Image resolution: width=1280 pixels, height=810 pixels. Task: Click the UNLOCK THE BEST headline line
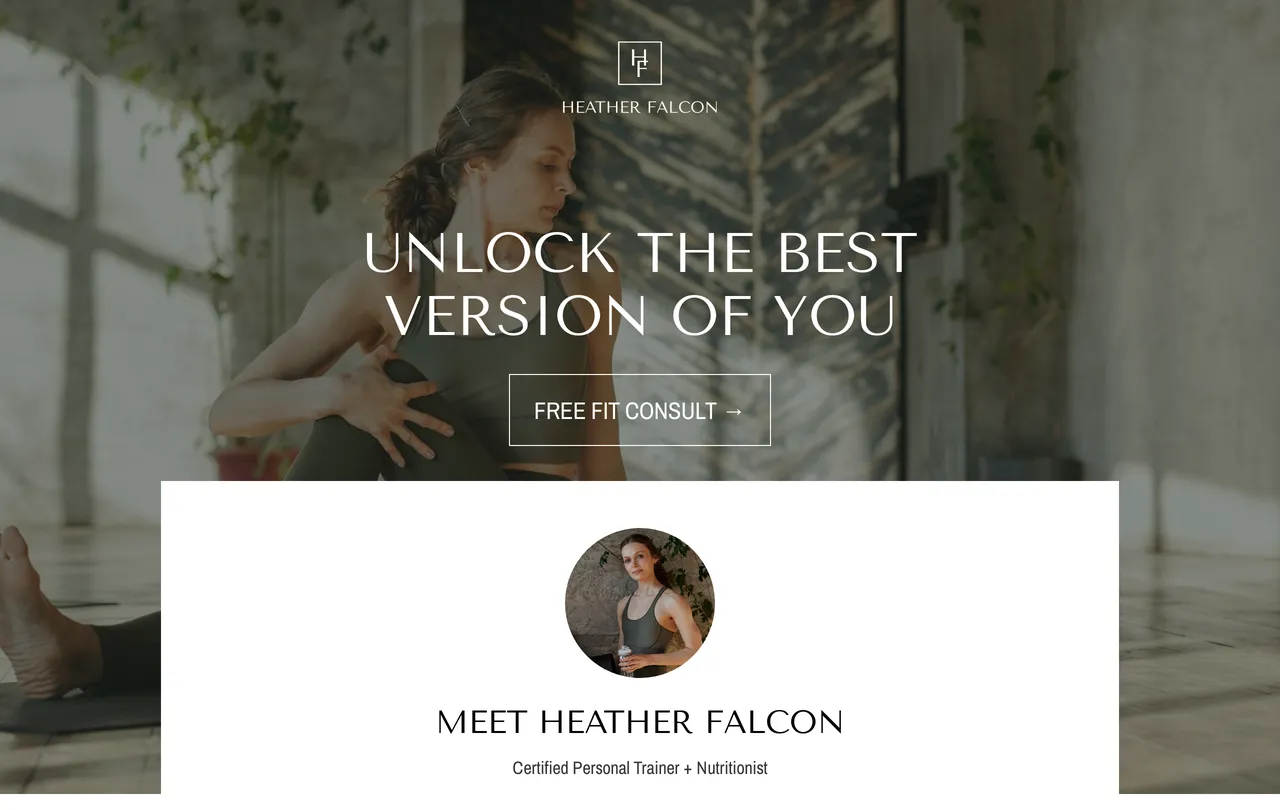point(640,253)
